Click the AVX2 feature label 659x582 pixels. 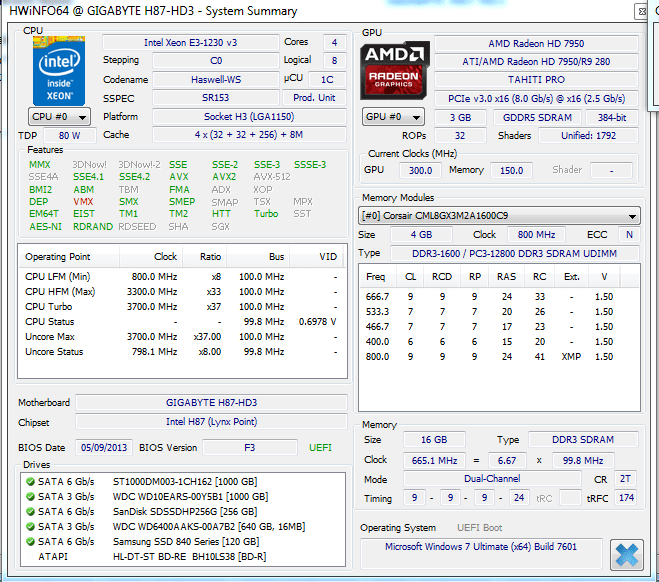click(x=224, y=177)
